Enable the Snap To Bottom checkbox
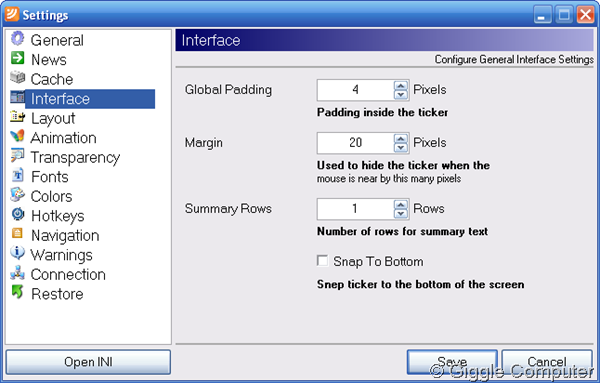The image size is (600, 383). tap(323, 261)
